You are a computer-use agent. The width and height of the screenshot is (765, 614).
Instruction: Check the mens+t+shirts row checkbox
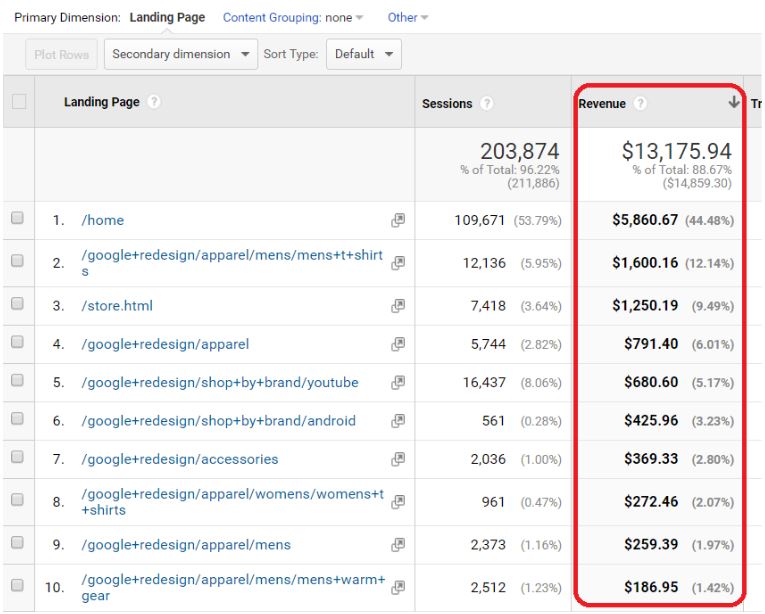pyautogui.click(x=17, y=261)
